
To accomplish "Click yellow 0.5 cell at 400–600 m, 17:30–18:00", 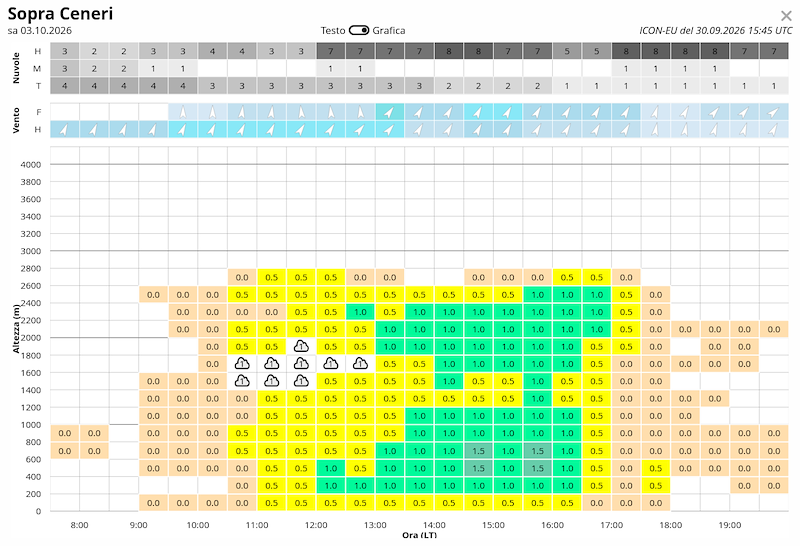I will click(656, 468).
